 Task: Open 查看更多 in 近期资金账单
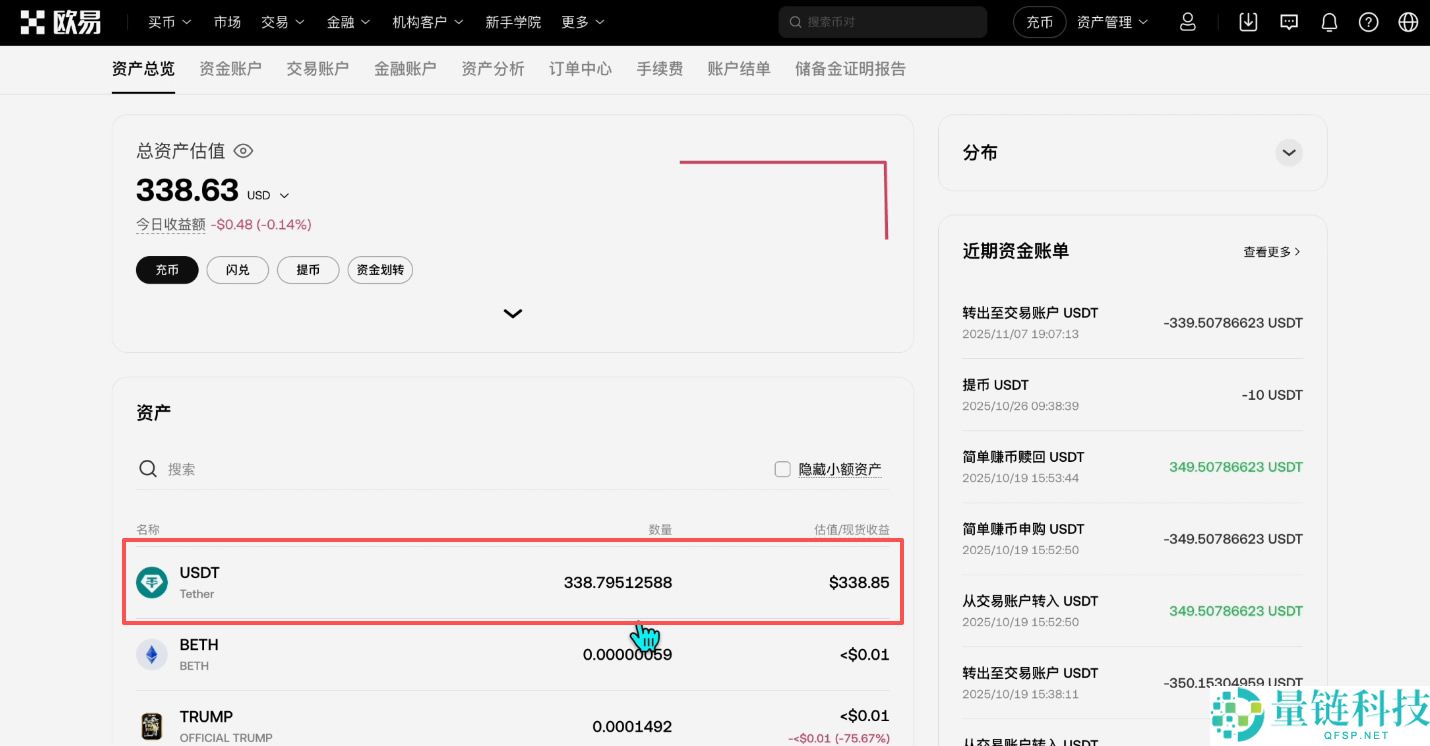click(x=1270, y=251)
